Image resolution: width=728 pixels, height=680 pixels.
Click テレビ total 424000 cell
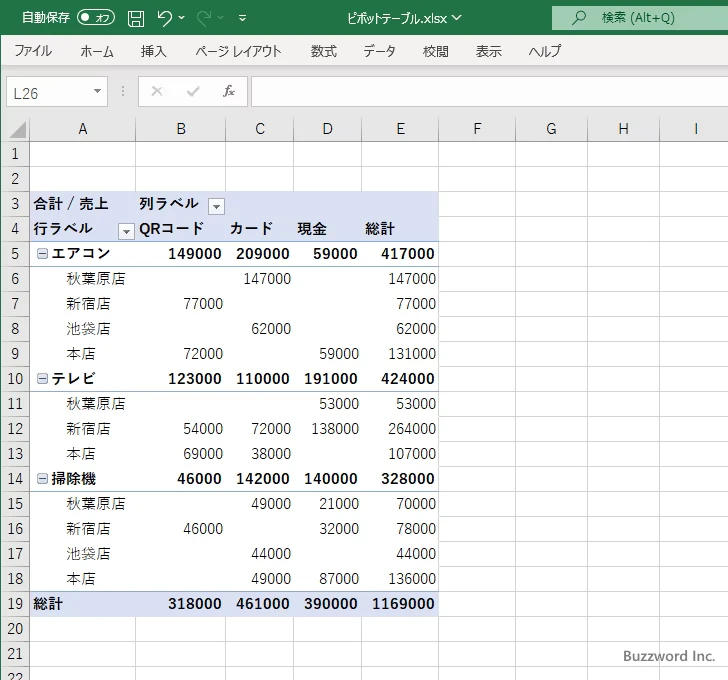(400, 379)
